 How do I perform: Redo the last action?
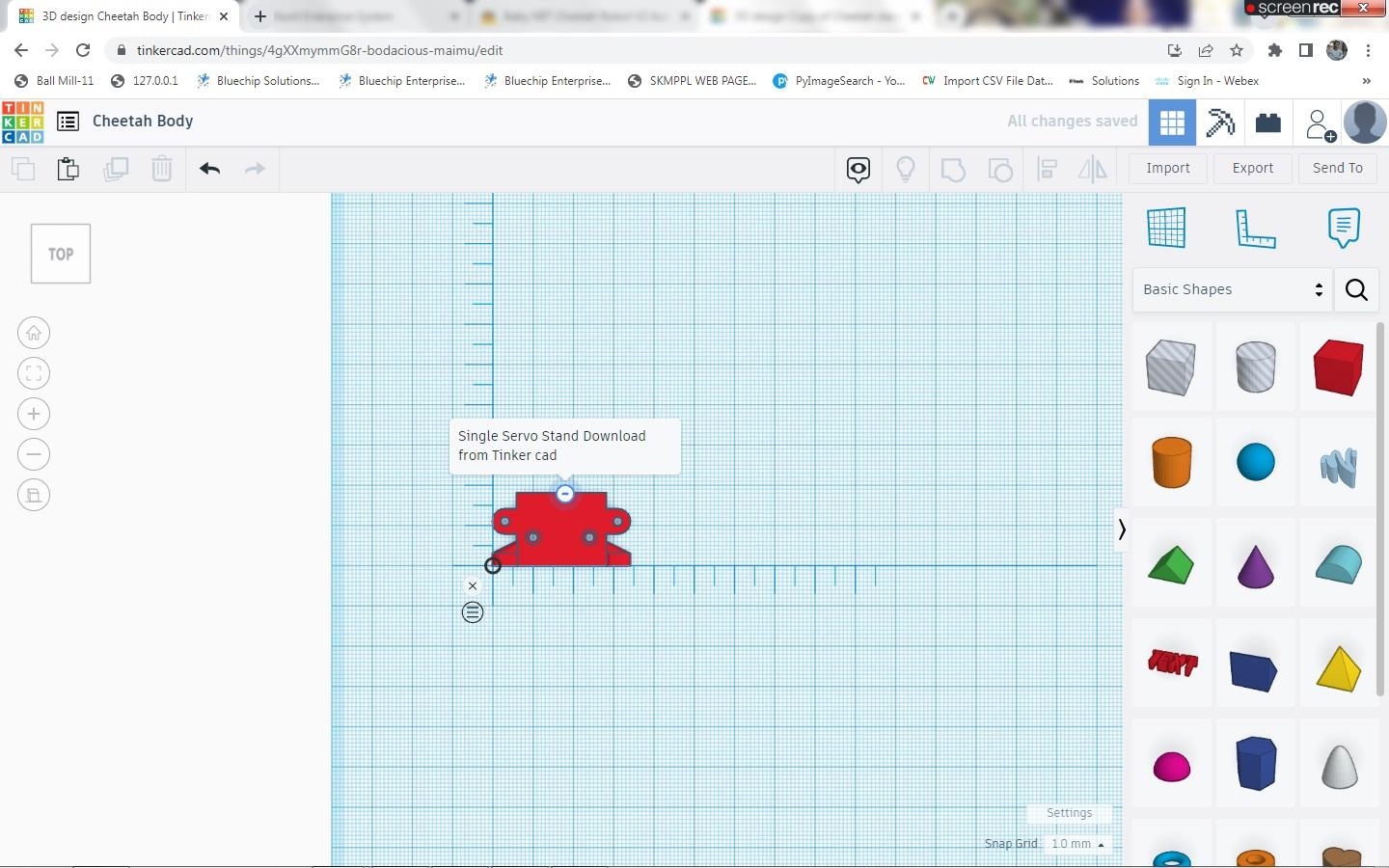(255, 169)
